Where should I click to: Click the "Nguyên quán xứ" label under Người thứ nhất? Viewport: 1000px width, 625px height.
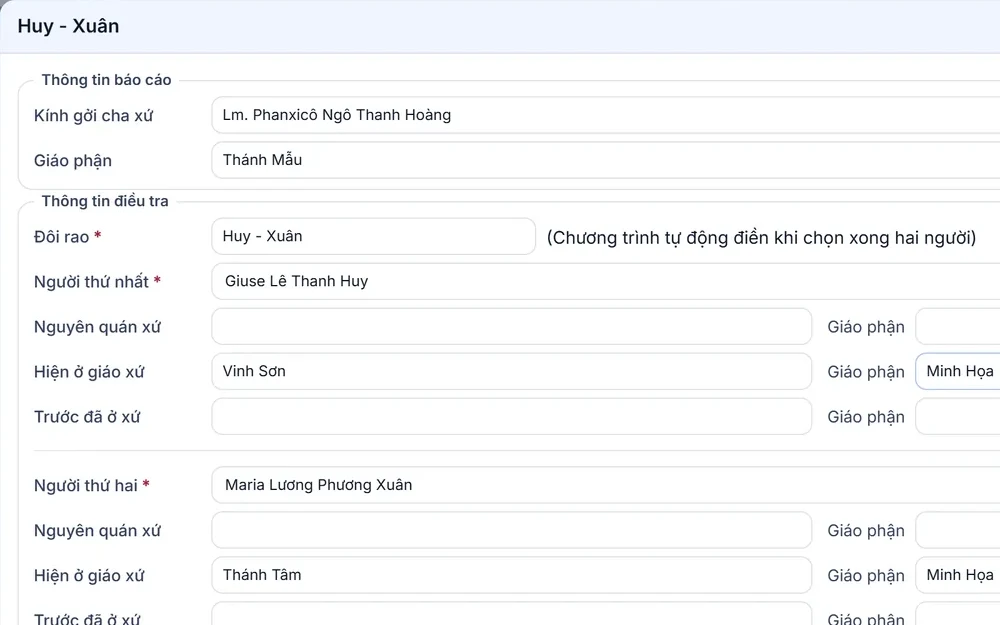98,327
